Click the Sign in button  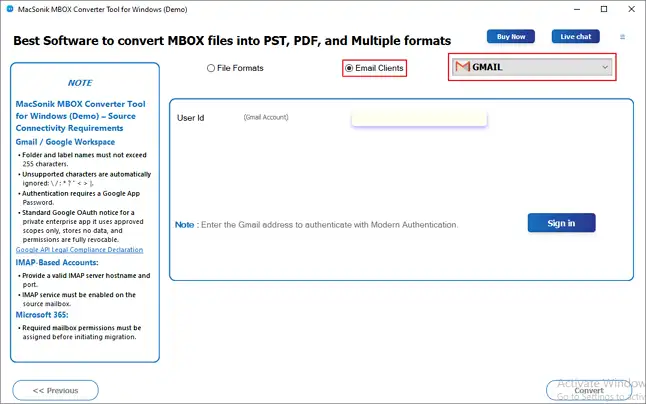(x=561, y=223)
